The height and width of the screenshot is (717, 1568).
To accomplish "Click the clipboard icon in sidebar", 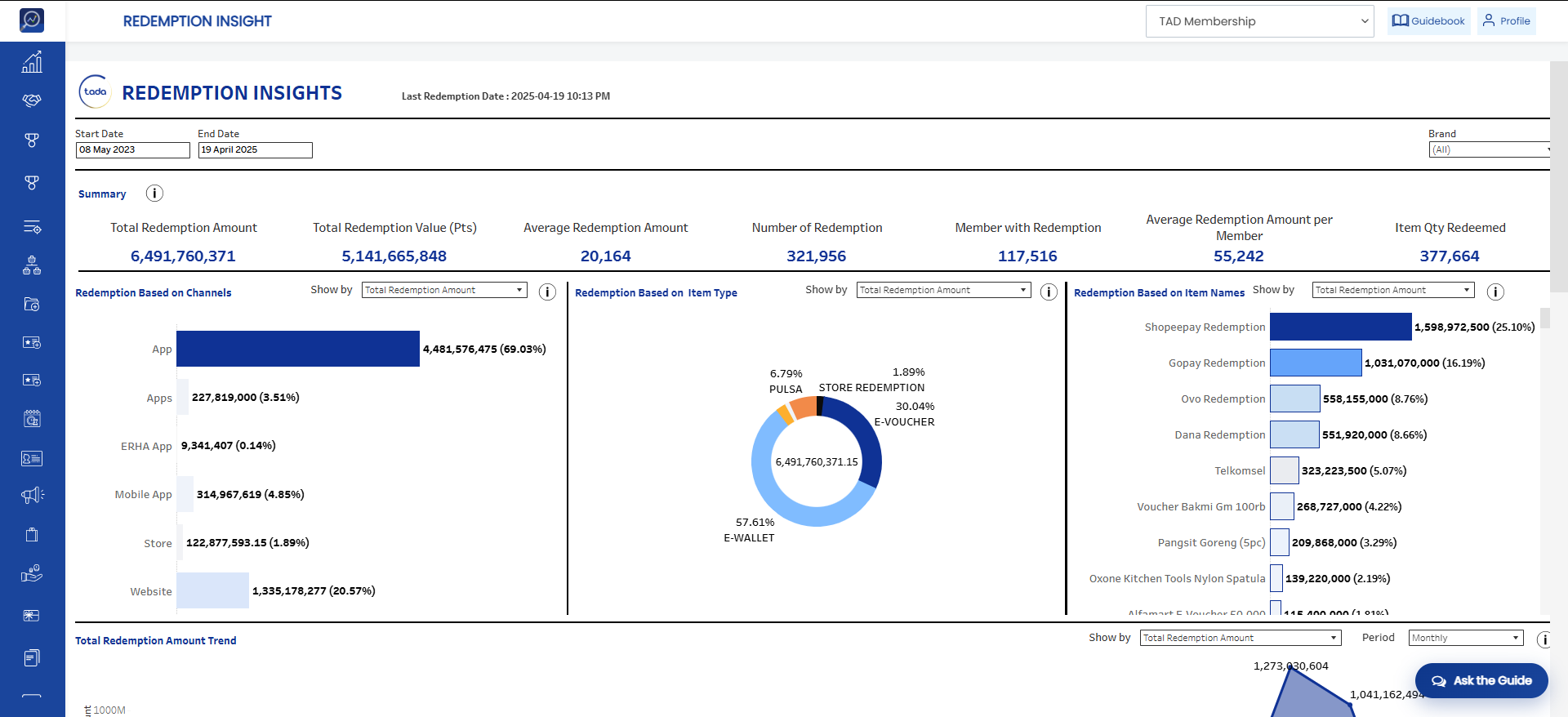I will [32, 534].
